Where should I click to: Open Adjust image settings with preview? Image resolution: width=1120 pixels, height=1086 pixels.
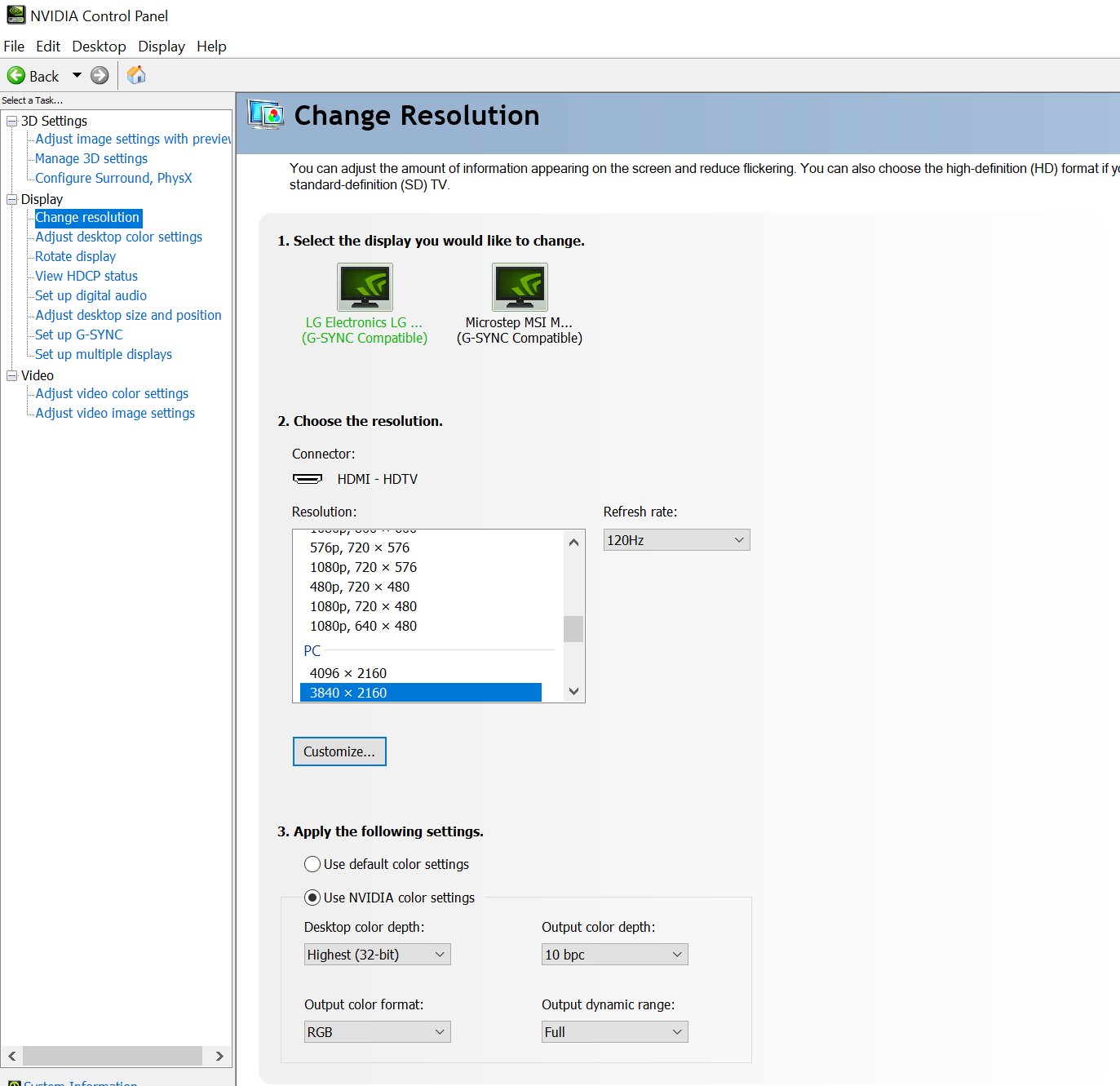tap(133, 140)
